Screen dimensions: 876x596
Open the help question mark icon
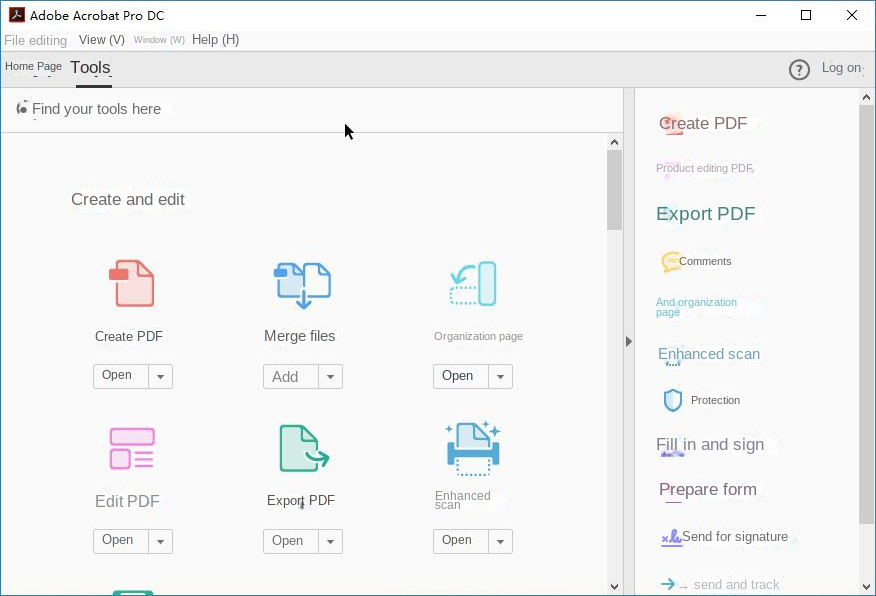coord(799,69)
